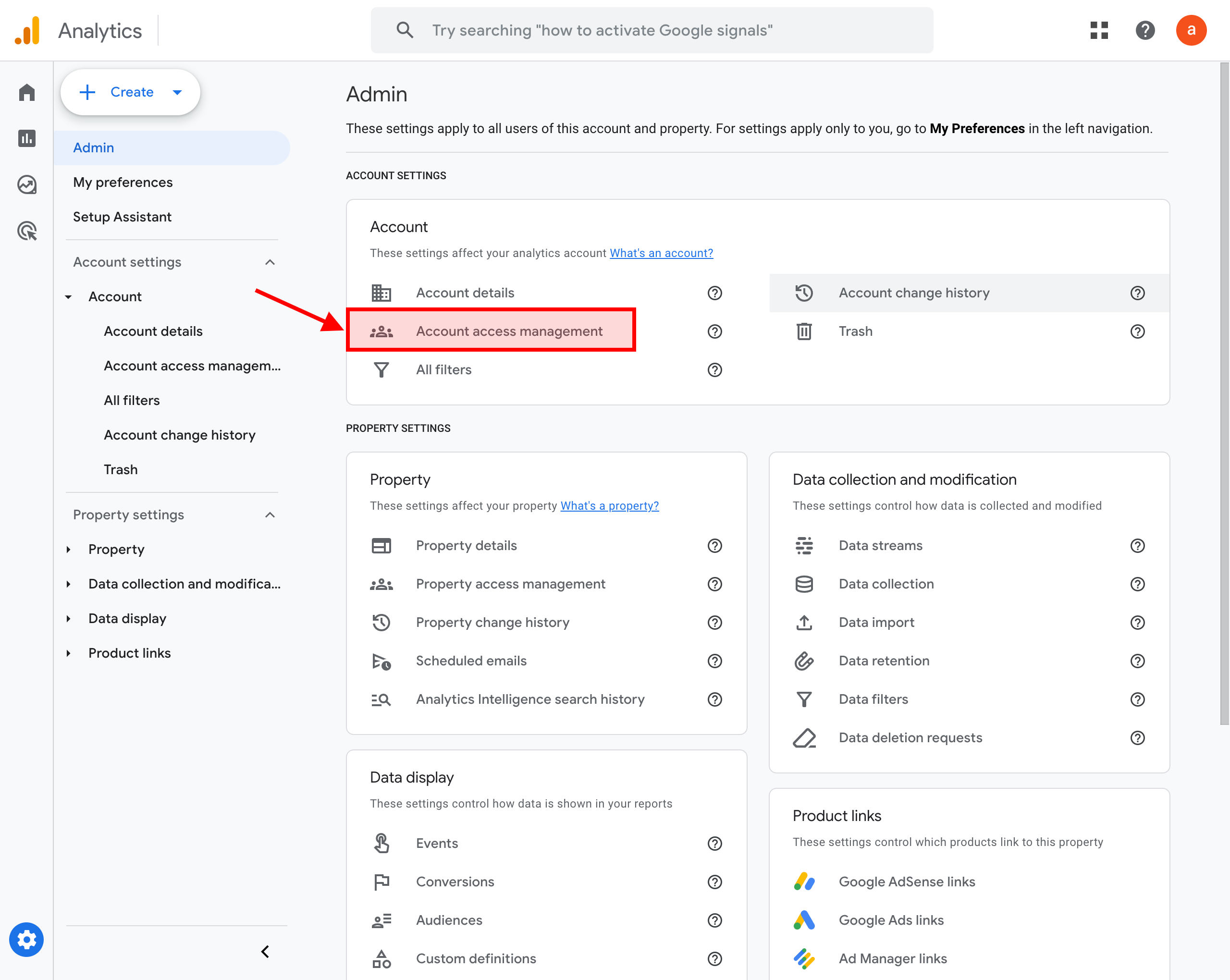Open the user account avatar
The image size is (1230, 980).
1191,30
